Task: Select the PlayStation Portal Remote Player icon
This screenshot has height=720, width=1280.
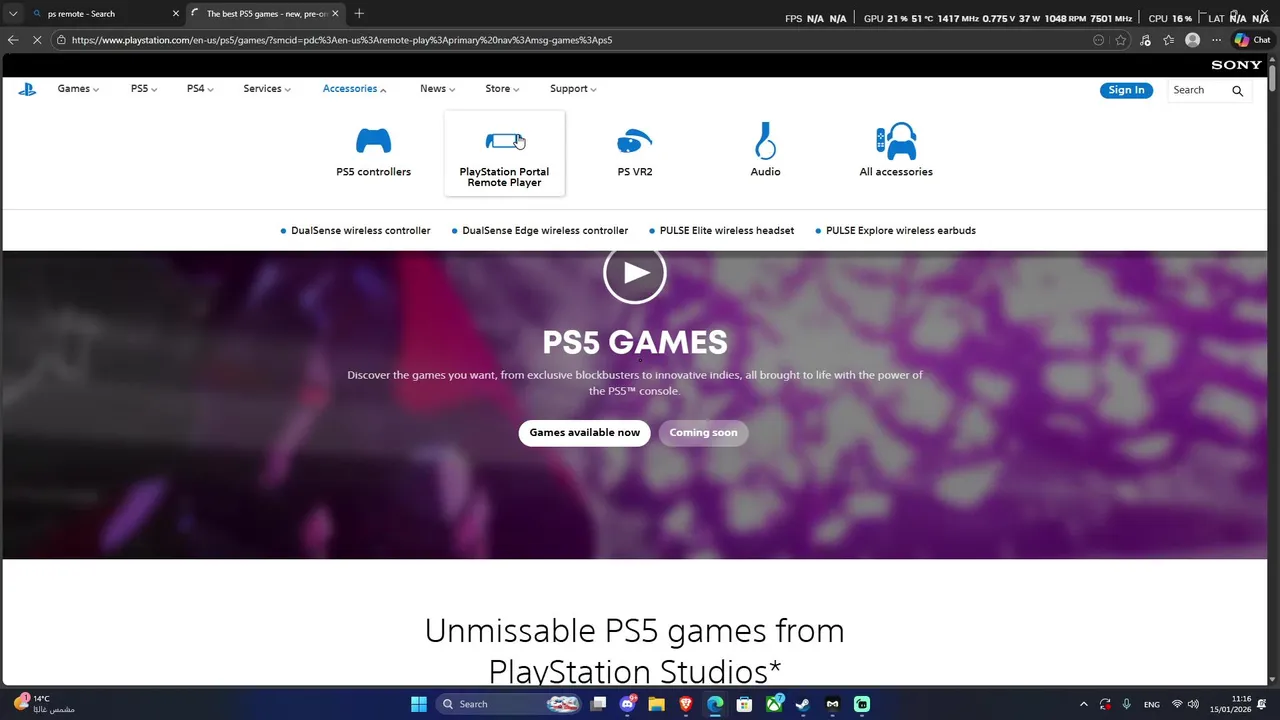Action: pyautogui.click(x=504, y=141)
